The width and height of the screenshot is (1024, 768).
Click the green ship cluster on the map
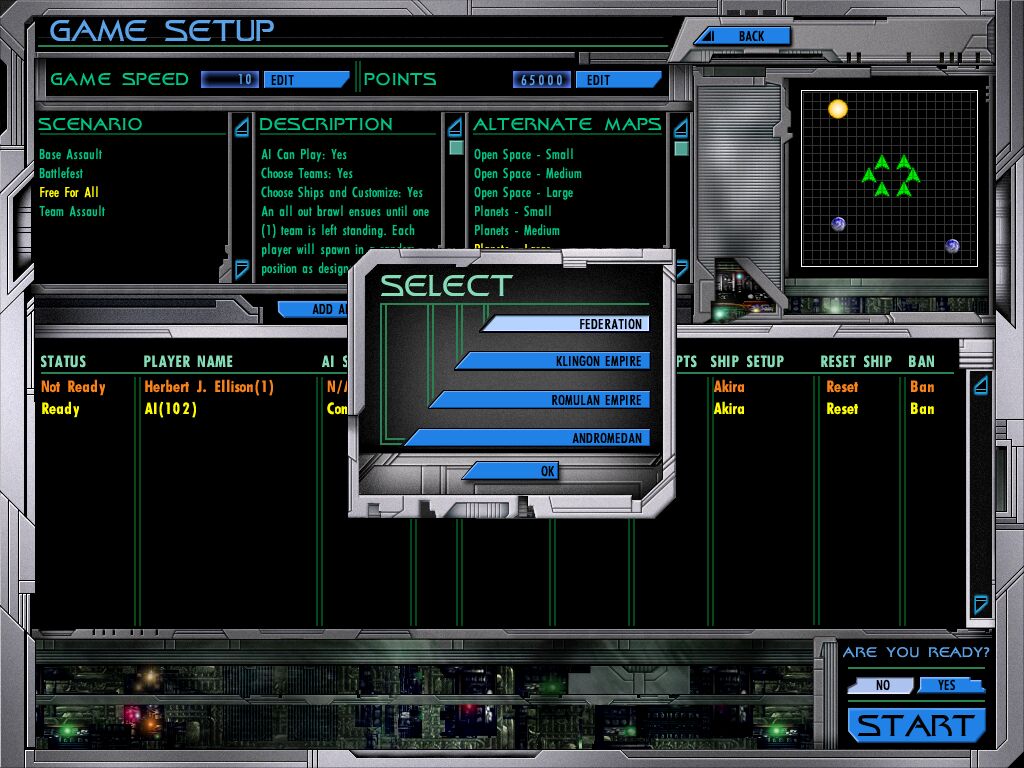point(891,176)
